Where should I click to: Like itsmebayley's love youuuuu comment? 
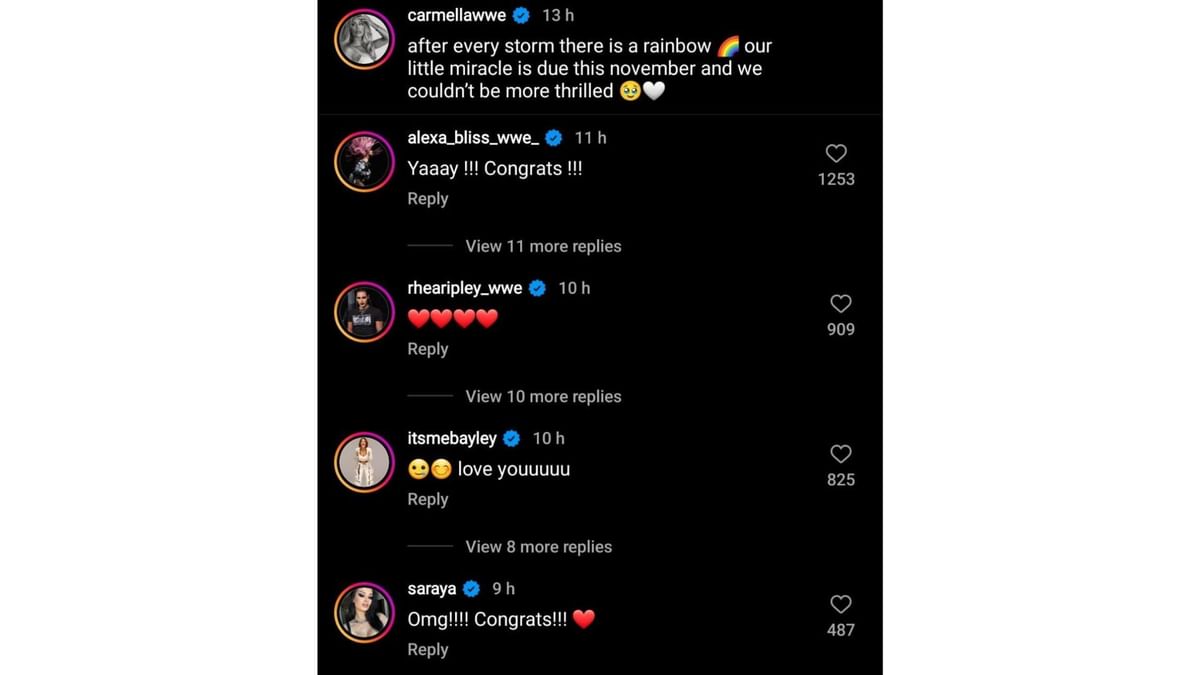[x=840, y=454]
